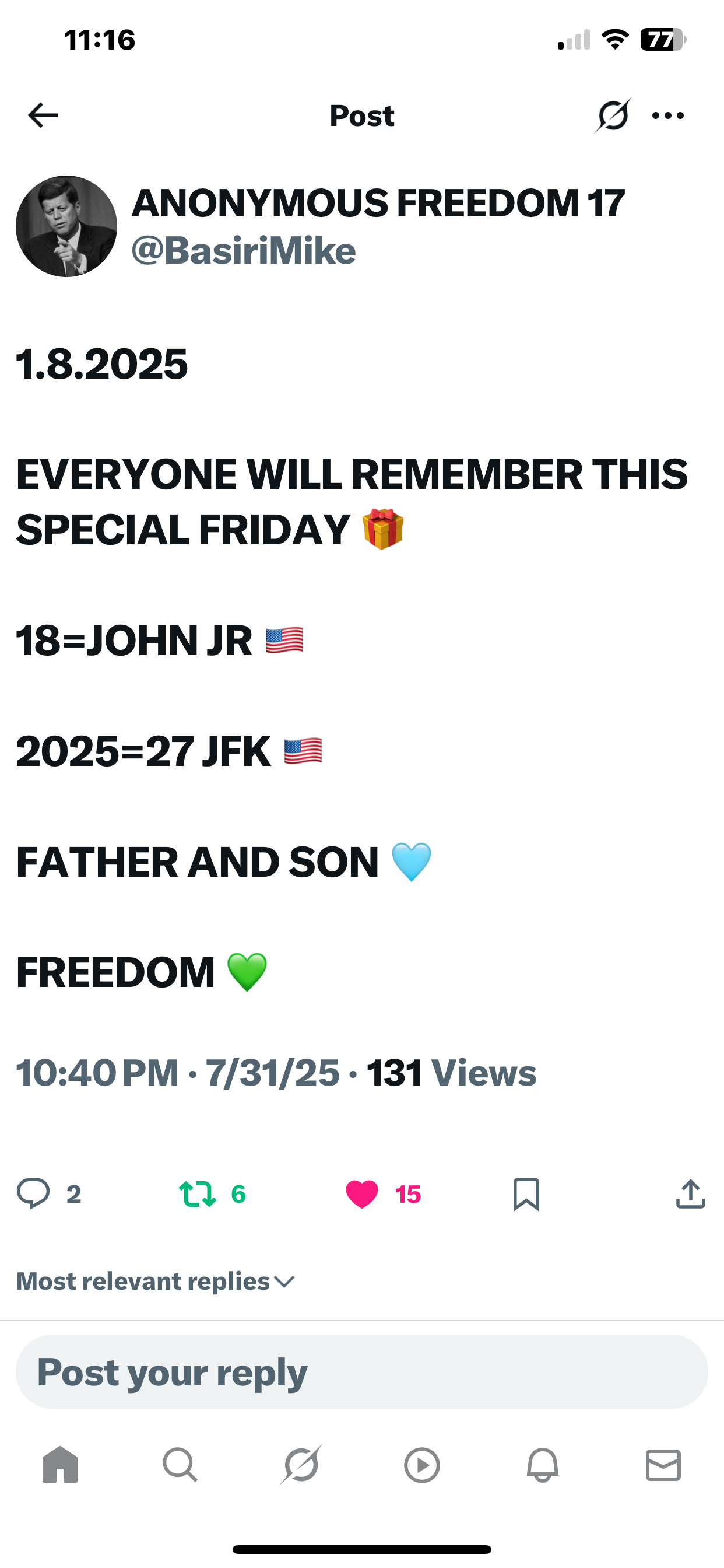Toggle the green repost button
Viewport: 724px width, 1568px height.
[x=197, y=1193]
